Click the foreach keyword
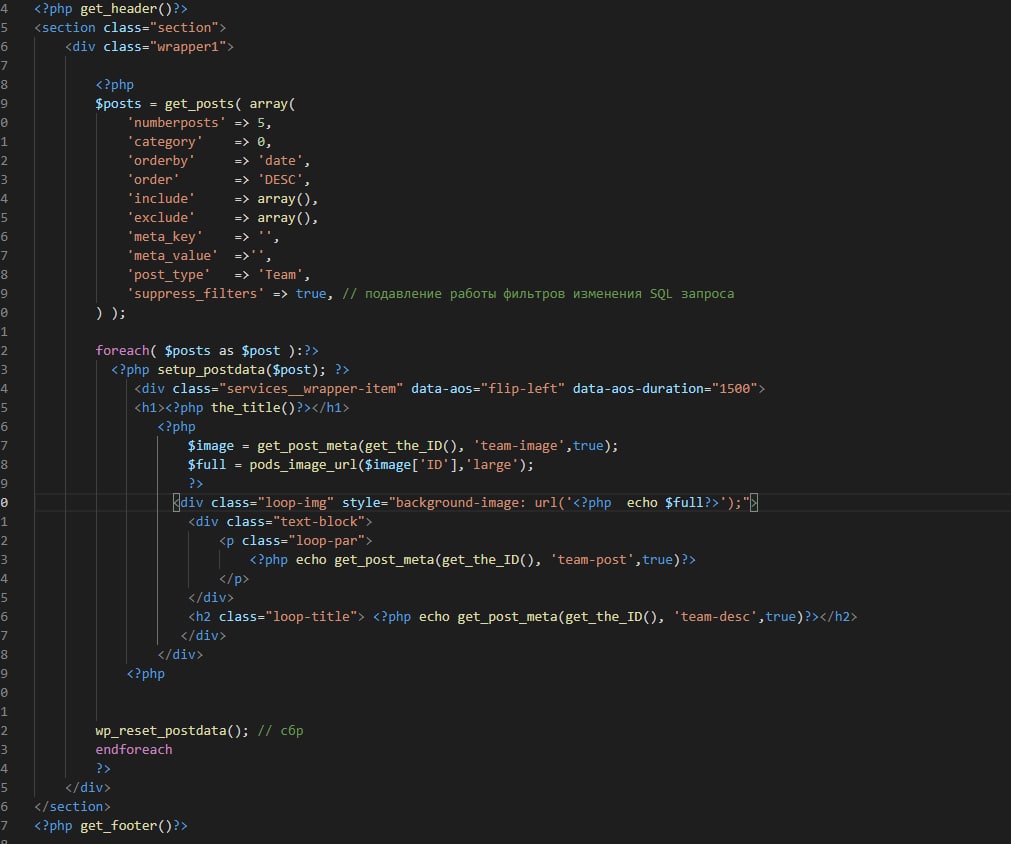 pos(123,351)
